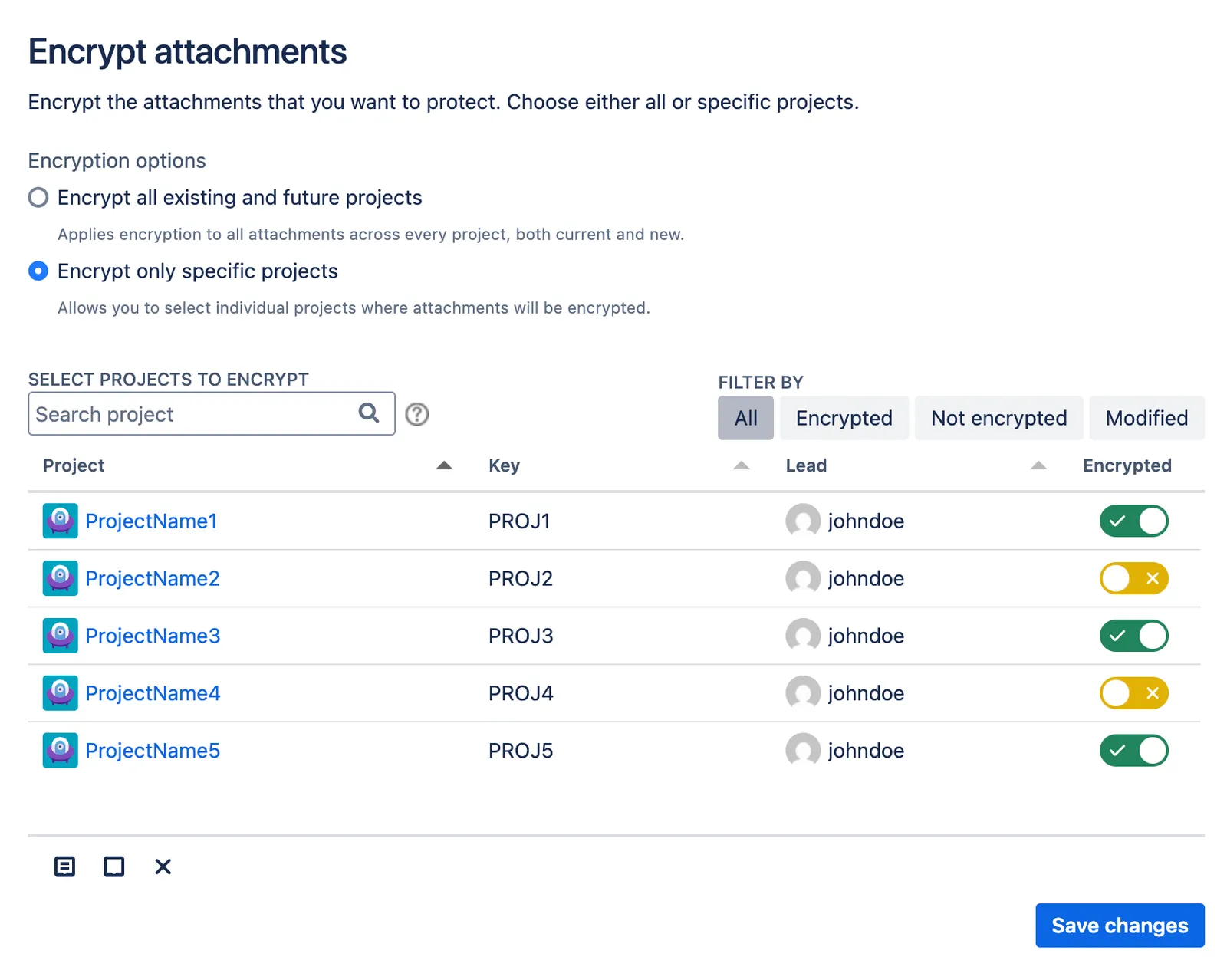Viewport: 1227px width, 980px height.
Task: Click johndoe avatar in PROJ2 row
Action: pyautogui.click(x=803, y=578)
